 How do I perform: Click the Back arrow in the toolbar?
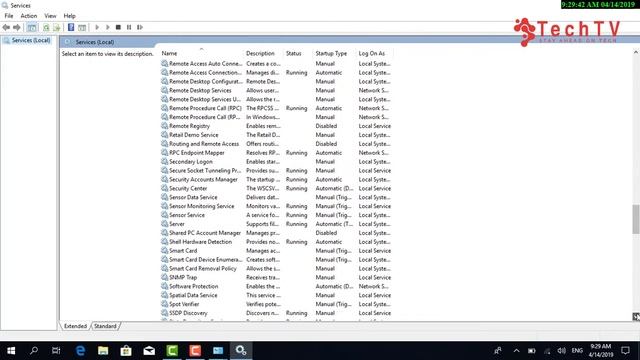tap(6, 27)
